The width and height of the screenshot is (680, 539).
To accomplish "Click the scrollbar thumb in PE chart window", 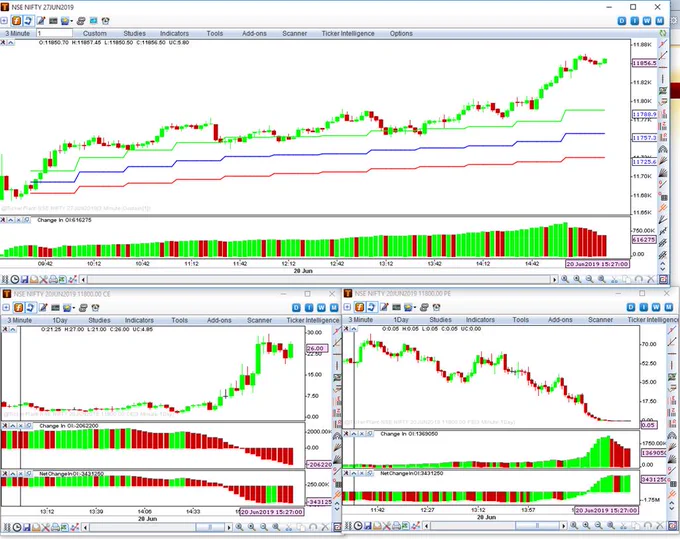I will pos(537,526).
